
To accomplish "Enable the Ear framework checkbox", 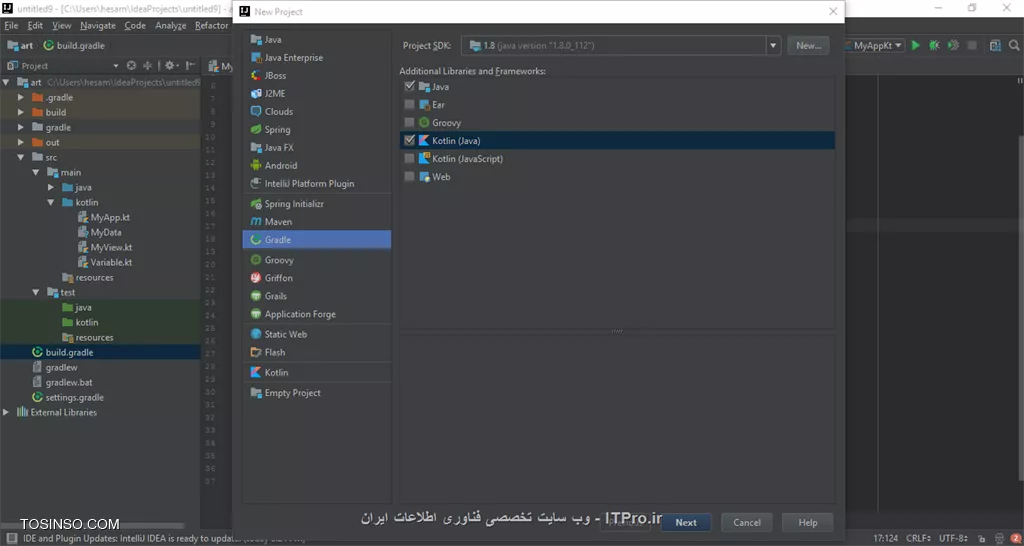I will [409, 104].
